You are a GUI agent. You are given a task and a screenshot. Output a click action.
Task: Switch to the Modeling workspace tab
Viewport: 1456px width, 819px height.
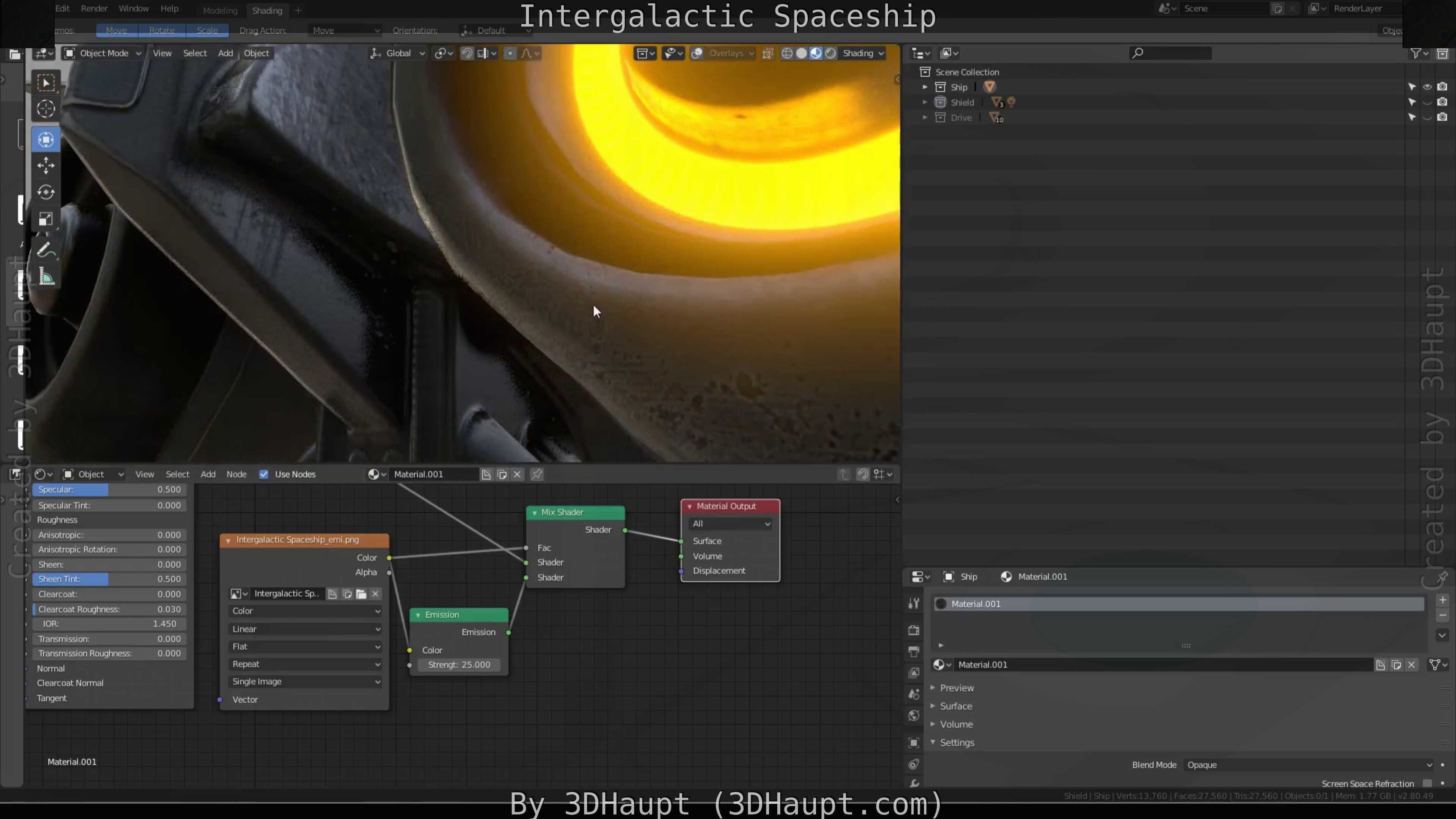point(220,10)
